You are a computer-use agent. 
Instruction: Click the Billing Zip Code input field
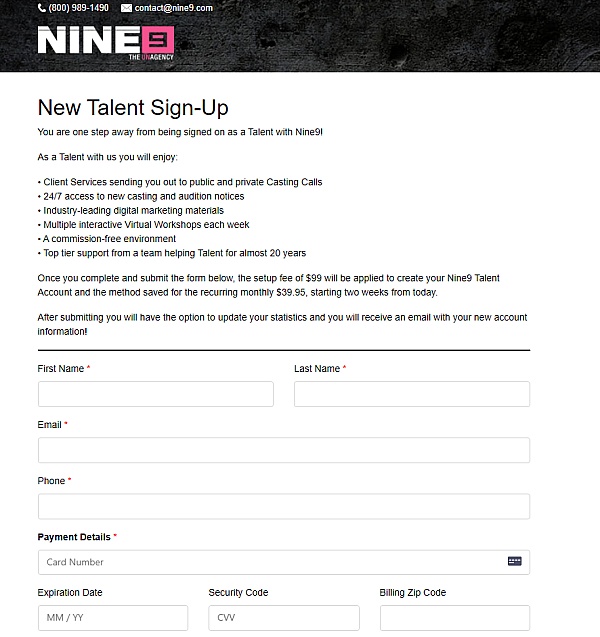[x=454, y=618]
